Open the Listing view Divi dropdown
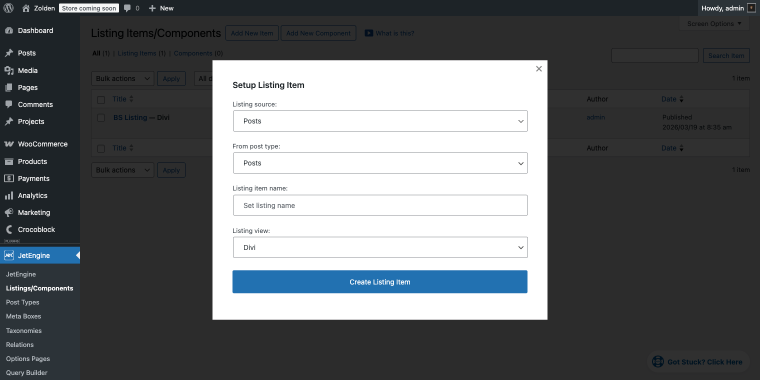The width and height of the screenshot is (760, 380). click(x=380, y=247)
